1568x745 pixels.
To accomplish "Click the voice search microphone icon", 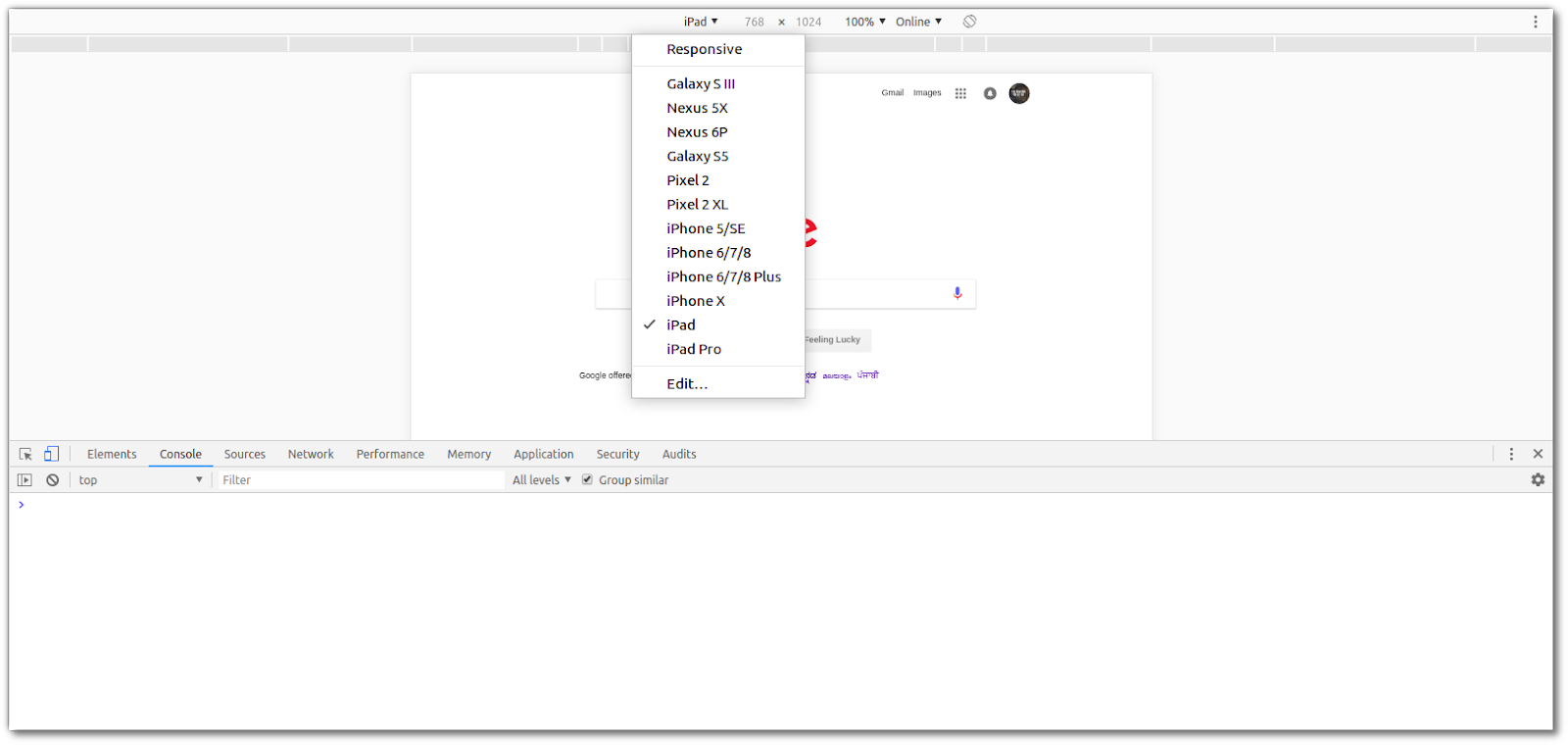I will [x=957, y=293].
